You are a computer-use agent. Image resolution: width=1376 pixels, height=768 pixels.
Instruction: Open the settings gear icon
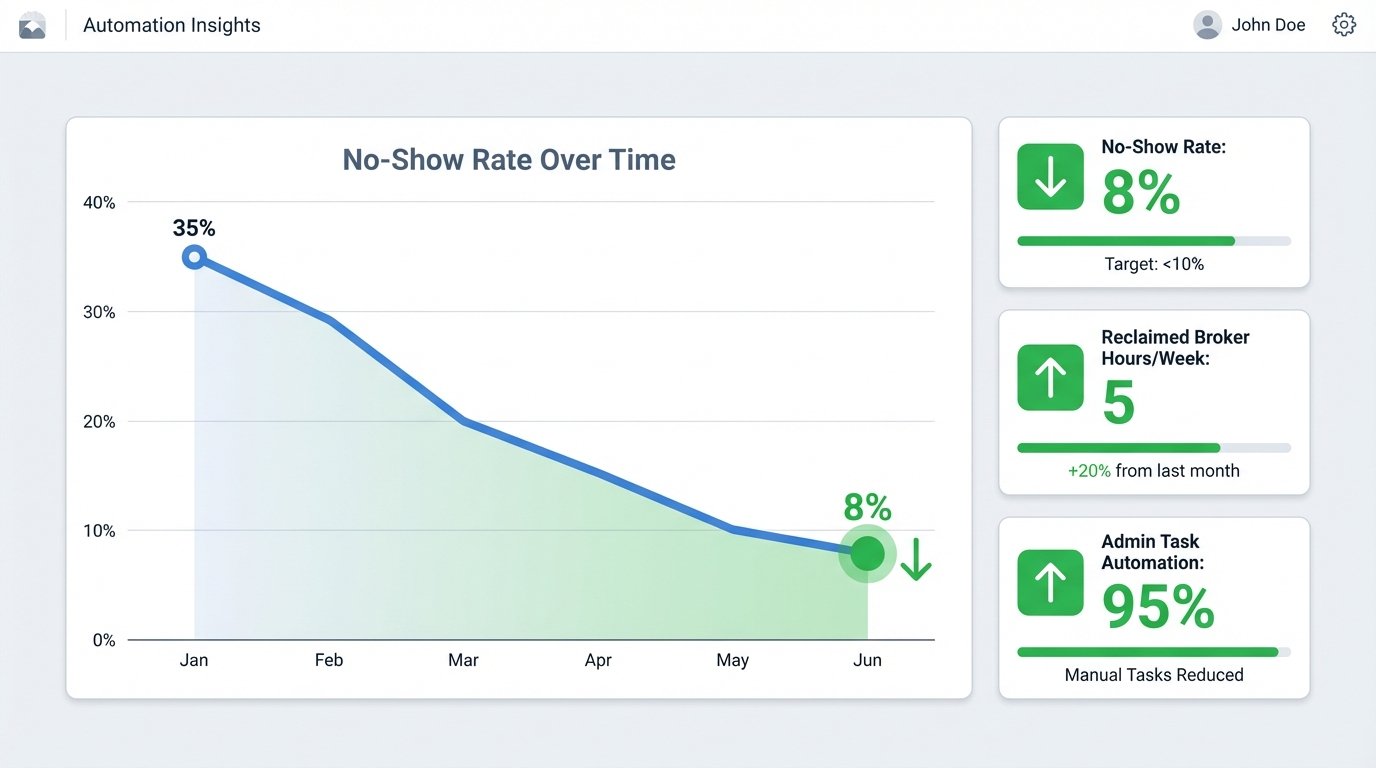pos(1344,24)
